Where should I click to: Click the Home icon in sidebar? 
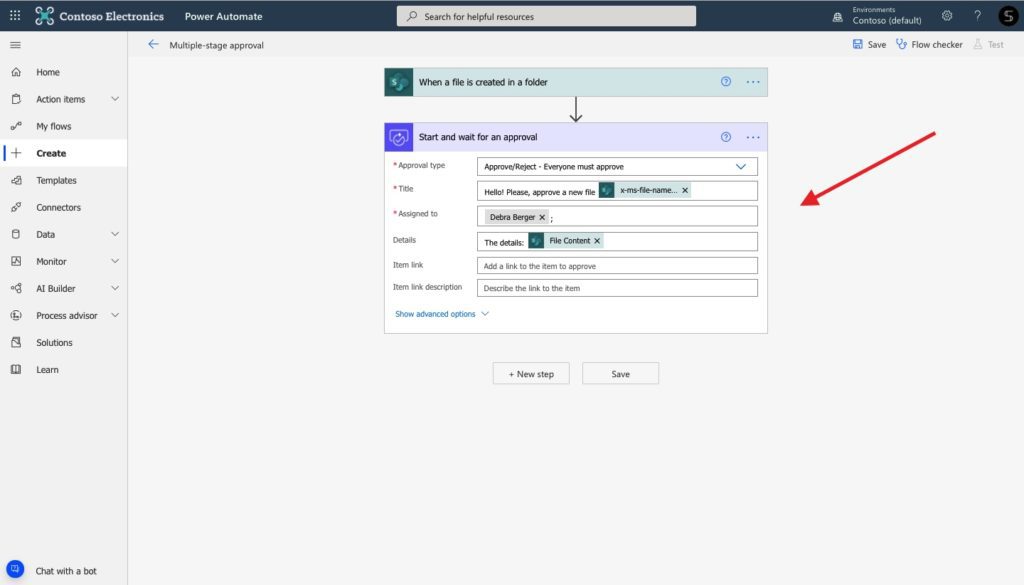click(x=16, y=72)
